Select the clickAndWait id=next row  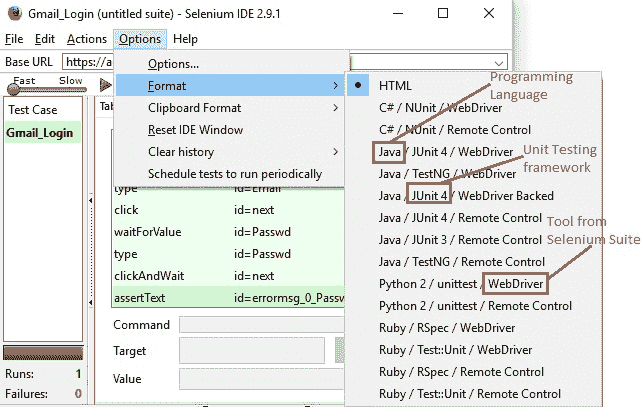228,276
